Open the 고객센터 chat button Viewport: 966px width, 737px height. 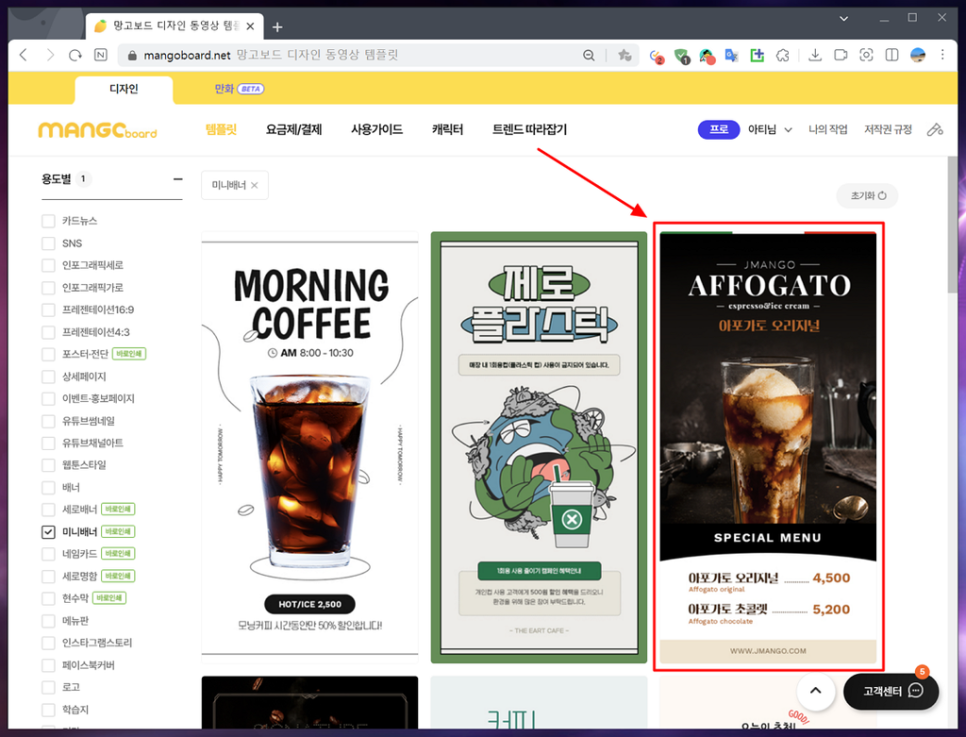click(x=891, y=691)
